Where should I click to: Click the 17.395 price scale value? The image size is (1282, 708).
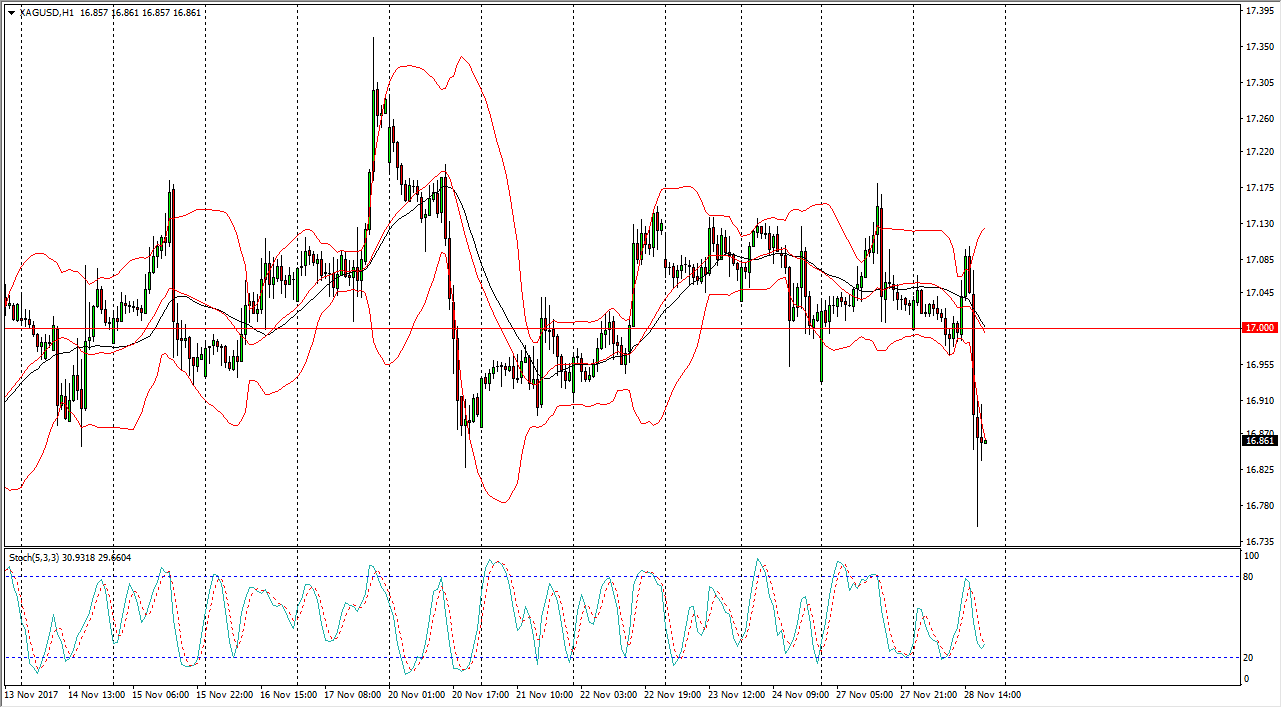1259,11
